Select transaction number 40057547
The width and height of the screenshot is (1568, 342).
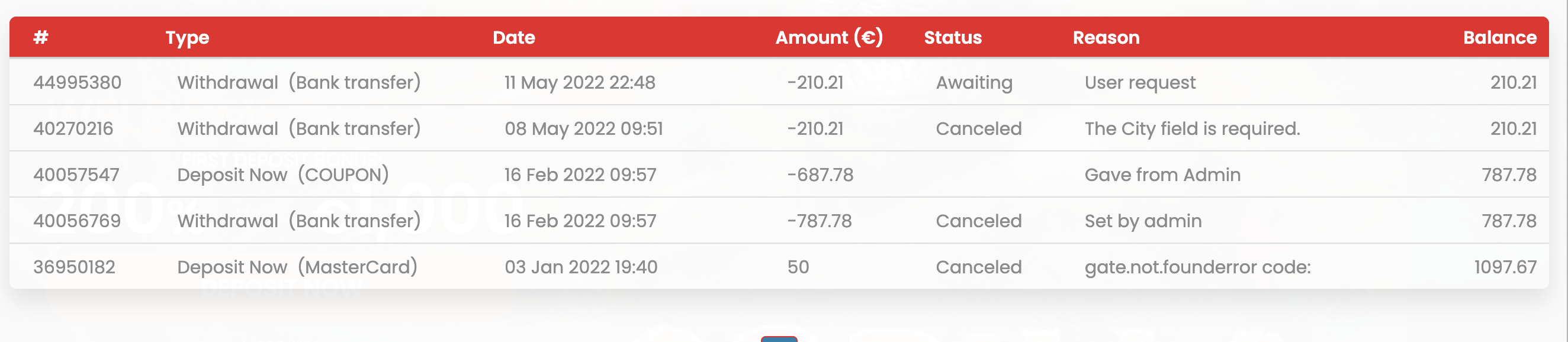tap(76, 175)
